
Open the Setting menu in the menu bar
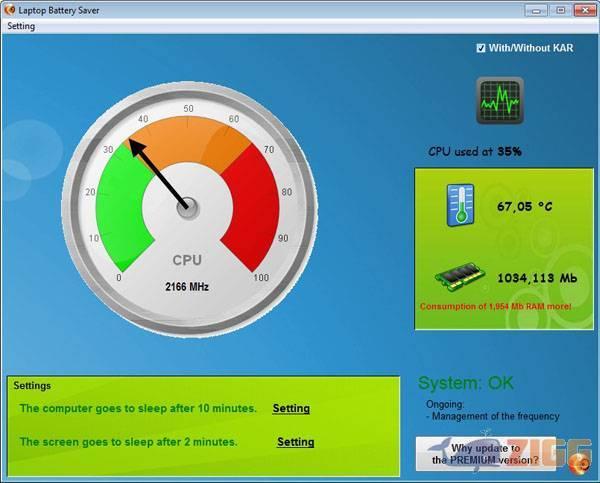pos(21,26)
